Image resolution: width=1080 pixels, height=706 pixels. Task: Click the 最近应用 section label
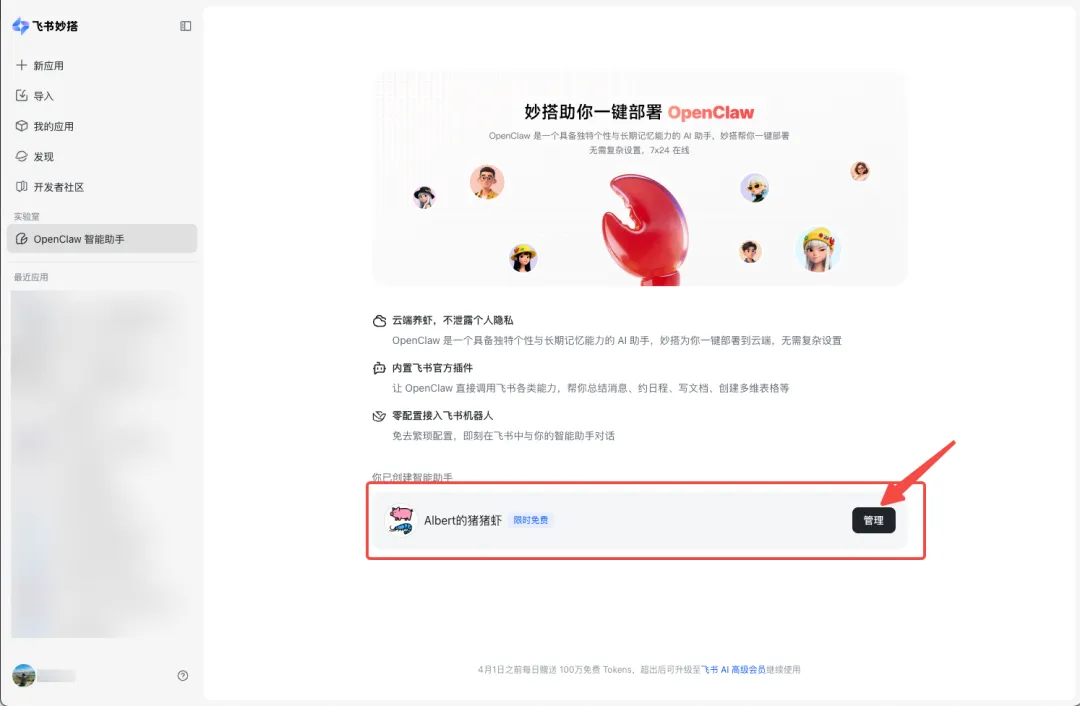coord(31,277)
